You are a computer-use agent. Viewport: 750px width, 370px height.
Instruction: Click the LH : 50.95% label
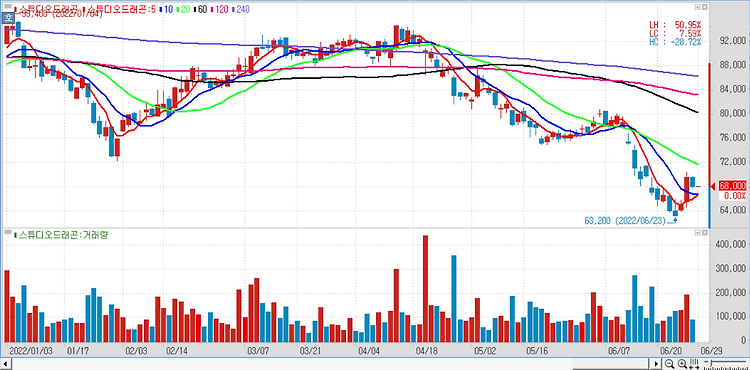pyautogui.click(x=675, y=24)
